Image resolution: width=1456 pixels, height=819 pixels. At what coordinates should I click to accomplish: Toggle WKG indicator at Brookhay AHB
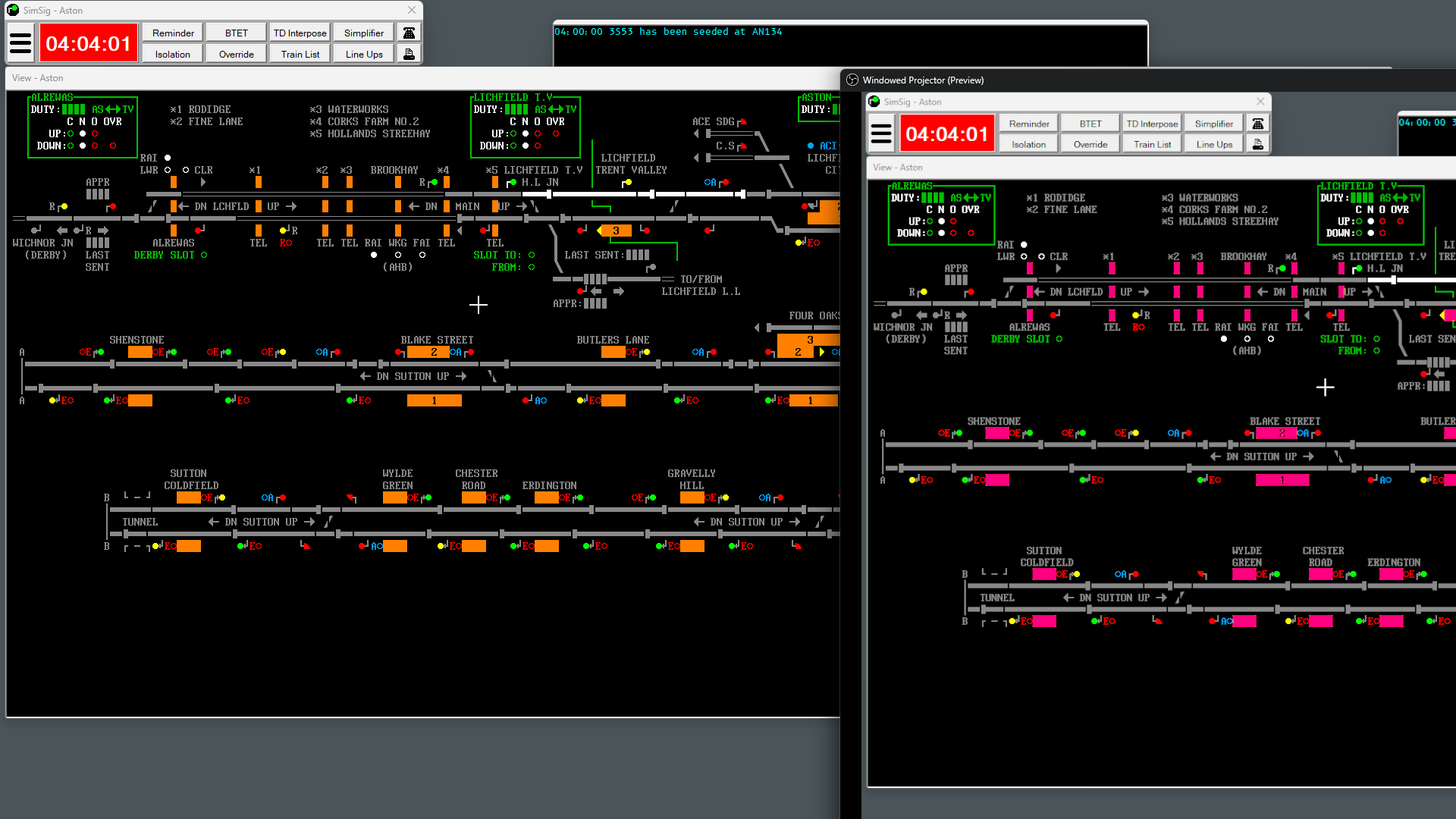(x=398, y=255)
